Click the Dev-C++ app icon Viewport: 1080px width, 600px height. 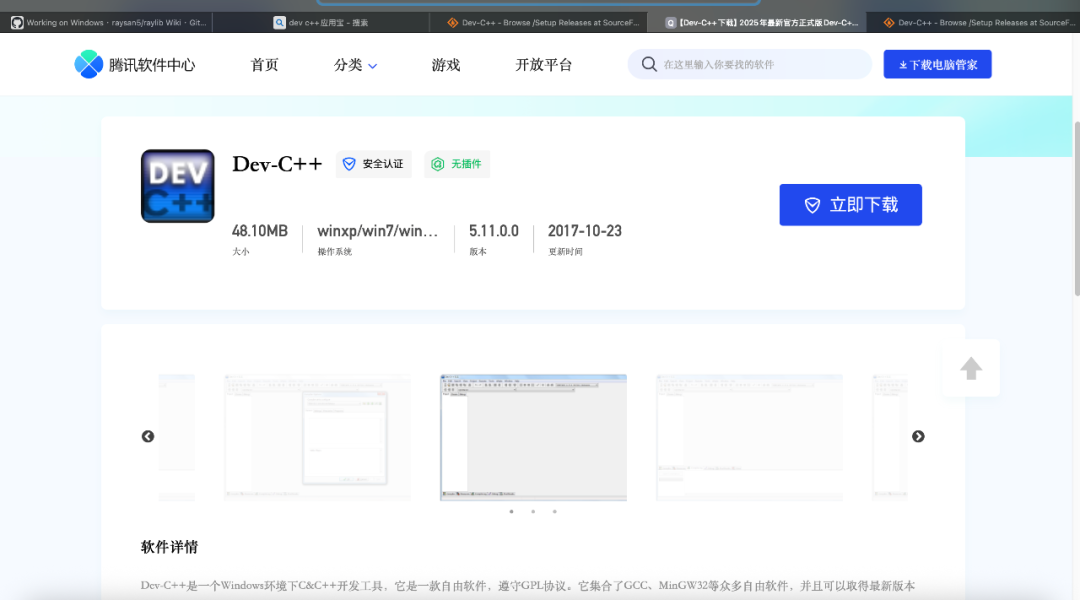point(178,186)
